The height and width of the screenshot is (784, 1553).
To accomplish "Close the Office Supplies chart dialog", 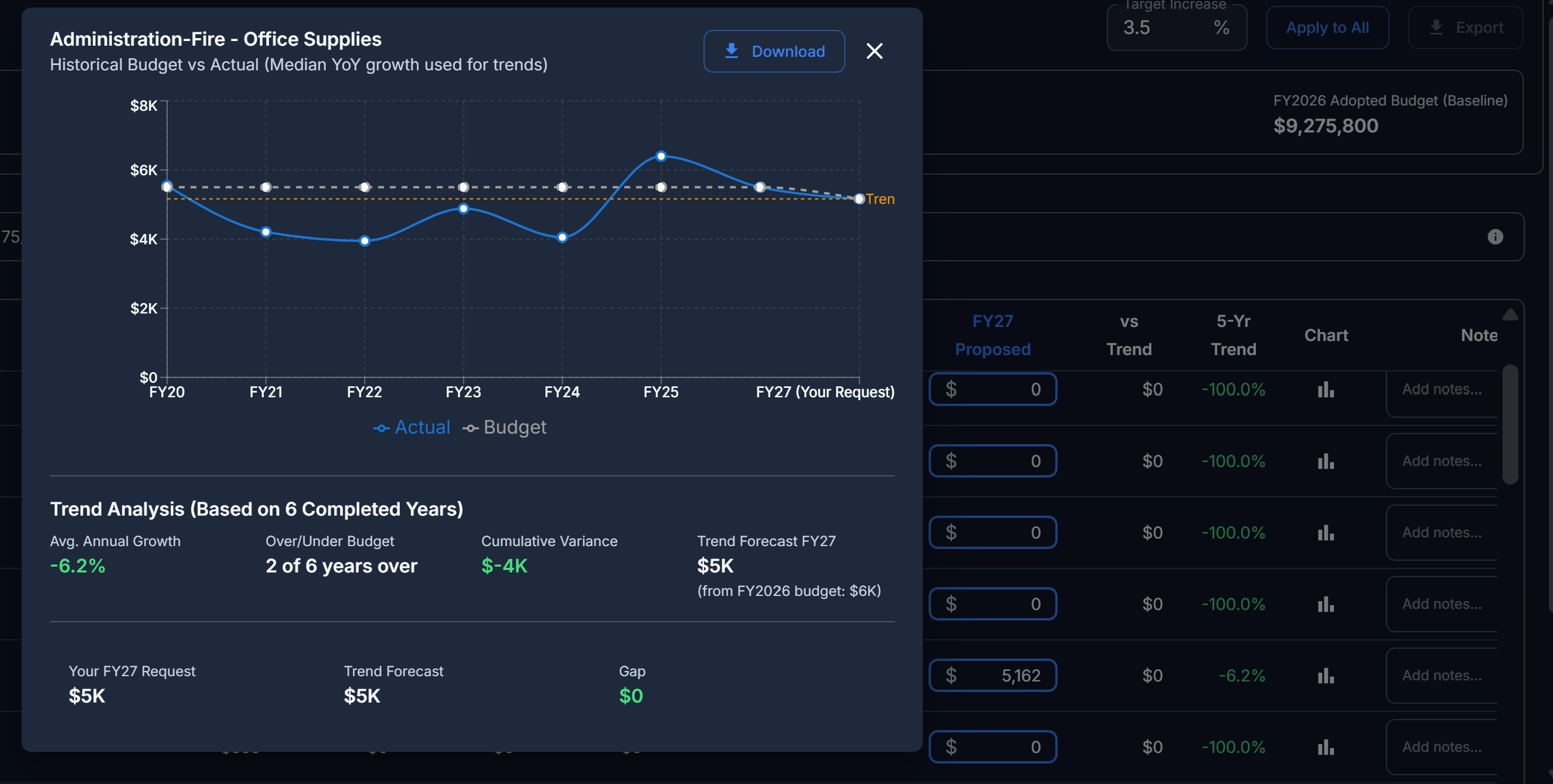I will (874, 51).
